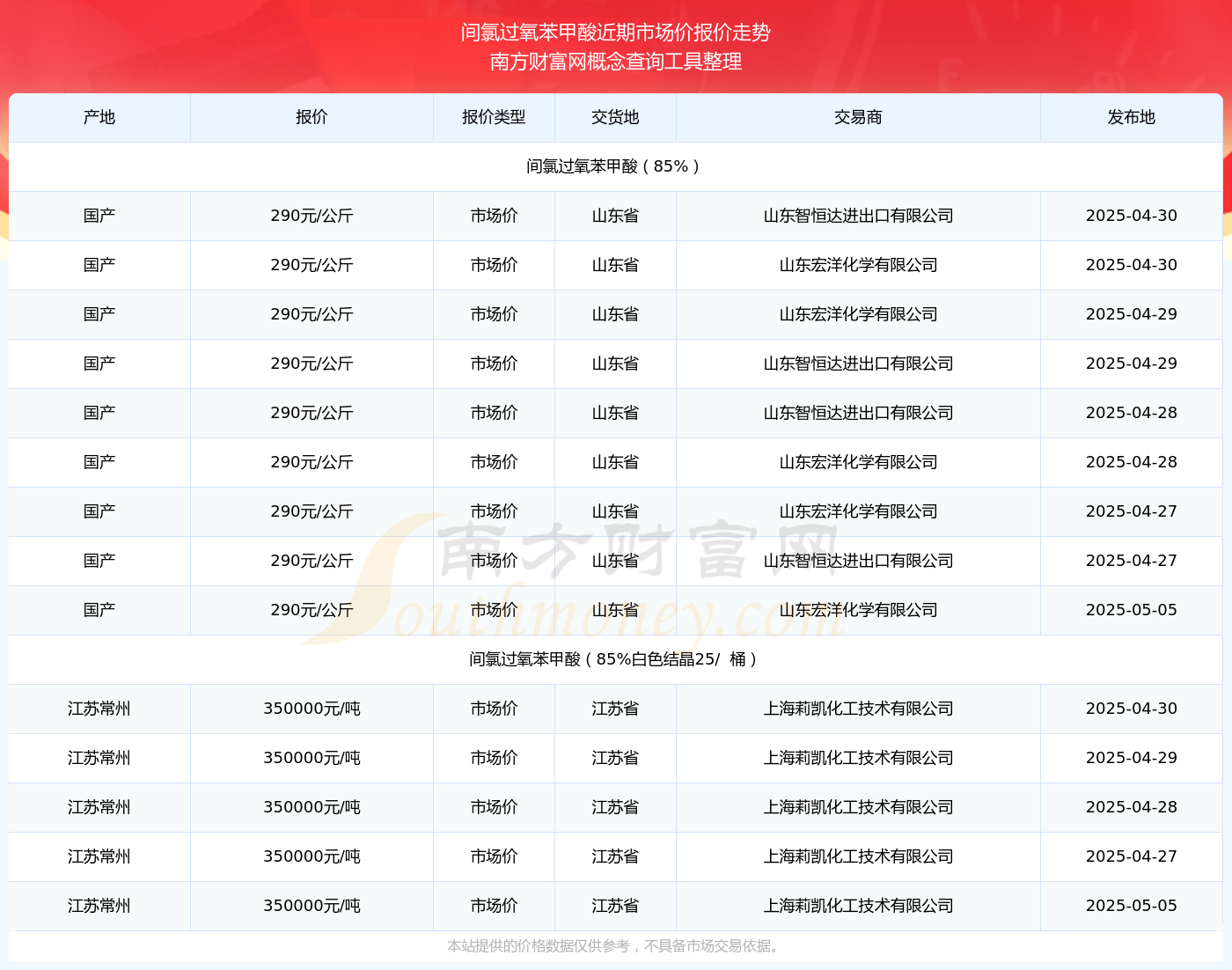Click date 2025-05-05 in the 山东宏洋化学 row
The height and width of the screenshot is (970, 1232).
1131,610
